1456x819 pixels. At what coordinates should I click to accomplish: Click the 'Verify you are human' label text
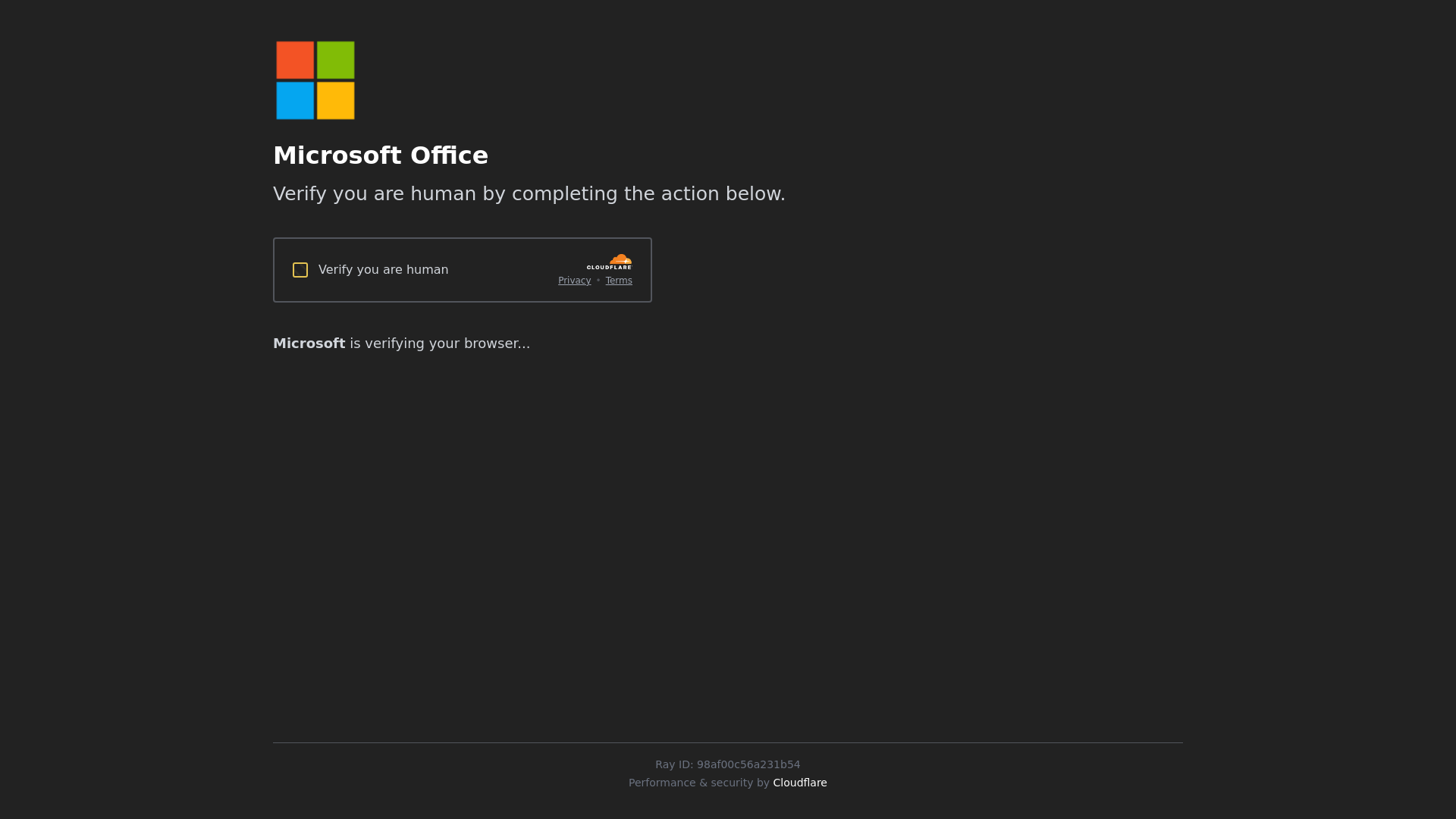tap(383, 270)
